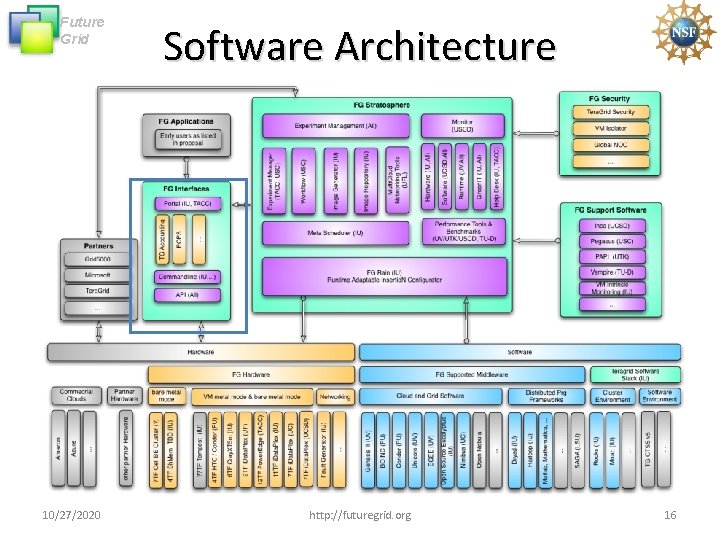This screenshot has height=540, width=720.
Task: Click the "FG Hardware" bar
Action: (x=251, y=375)
